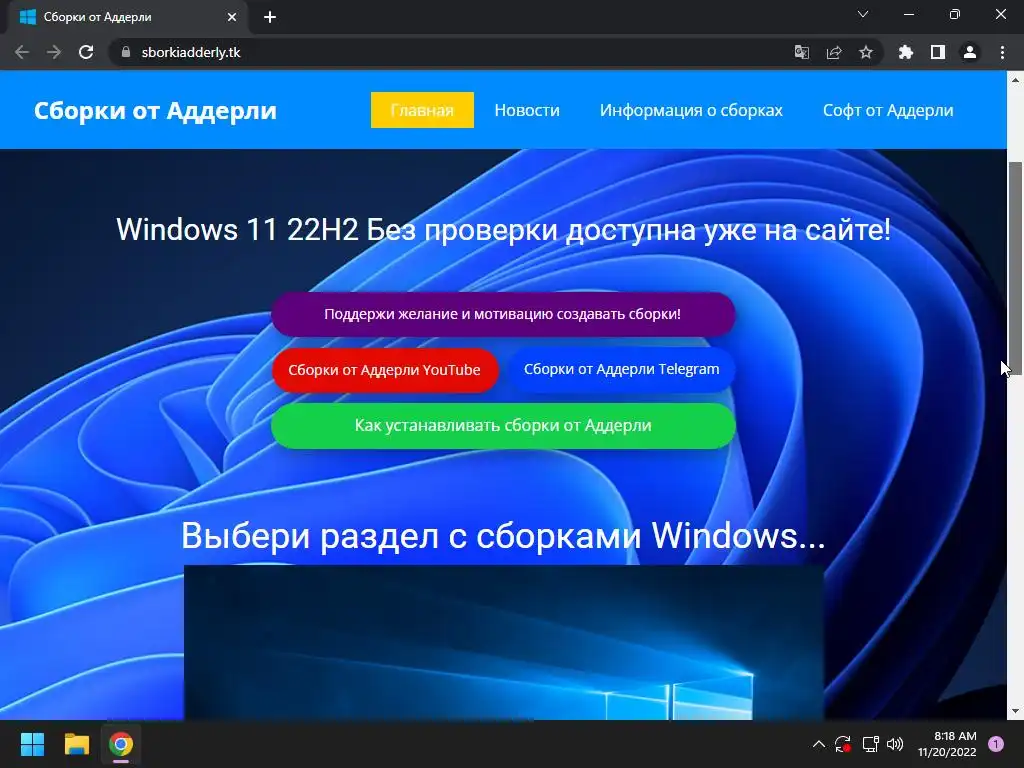The height and width of the screenshot is (768, 1024).
Task: Click Выбери раздел с сборками Windows heading
Action: coord(503,536)
